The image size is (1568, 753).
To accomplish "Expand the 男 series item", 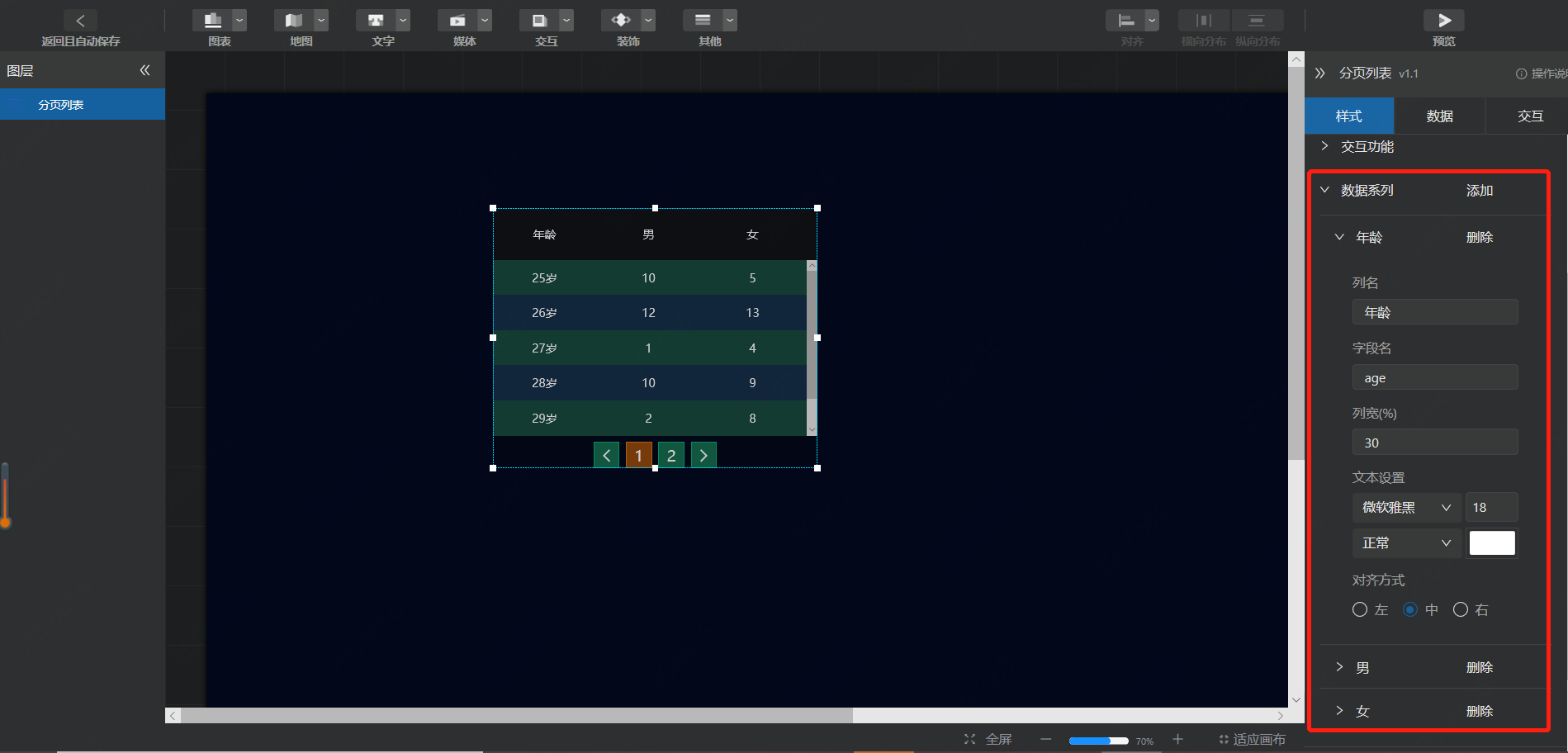I will 1339,667.
